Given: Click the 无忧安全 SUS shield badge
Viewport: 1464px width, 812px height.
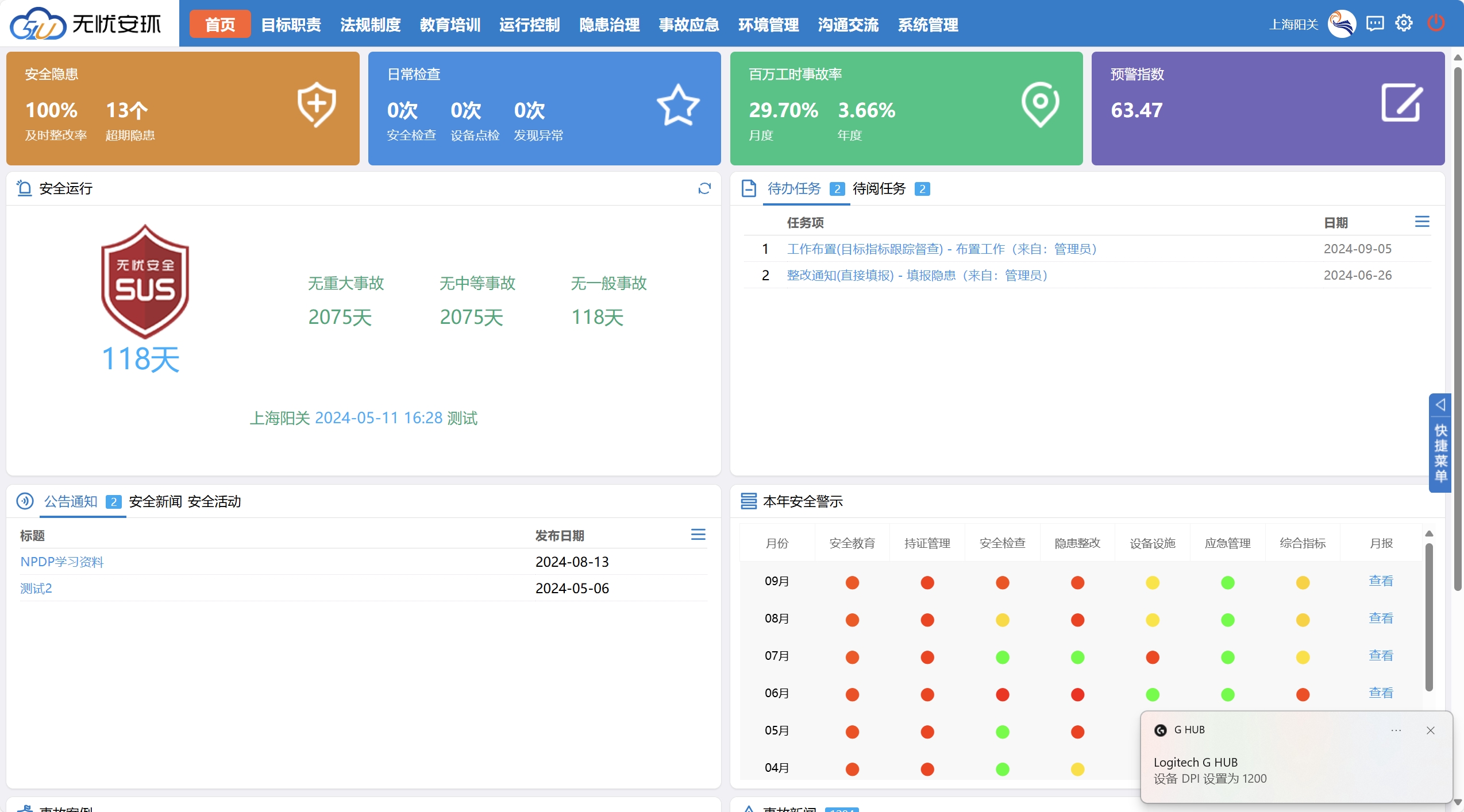Looking at the screenshot, I should point(145,281).
